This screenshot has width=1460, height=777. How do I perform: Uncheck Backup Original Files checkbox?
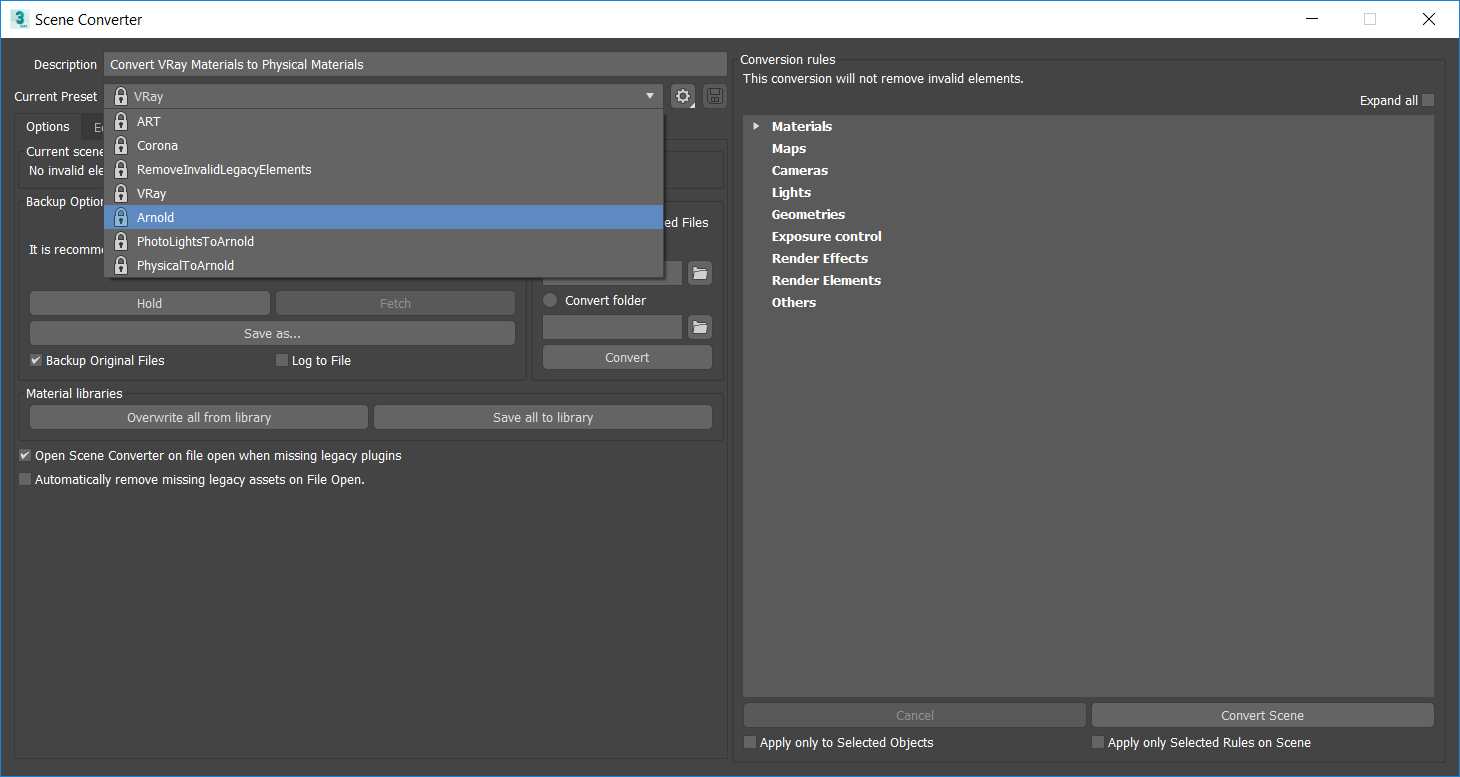point(36,360)
